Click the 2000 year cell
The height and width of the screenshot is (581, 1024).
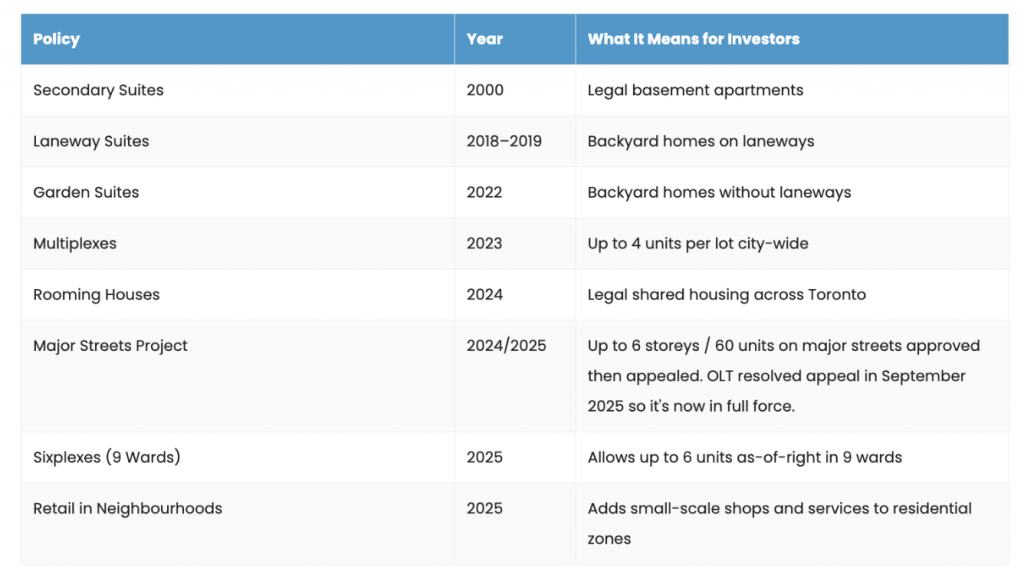(484, 90)
